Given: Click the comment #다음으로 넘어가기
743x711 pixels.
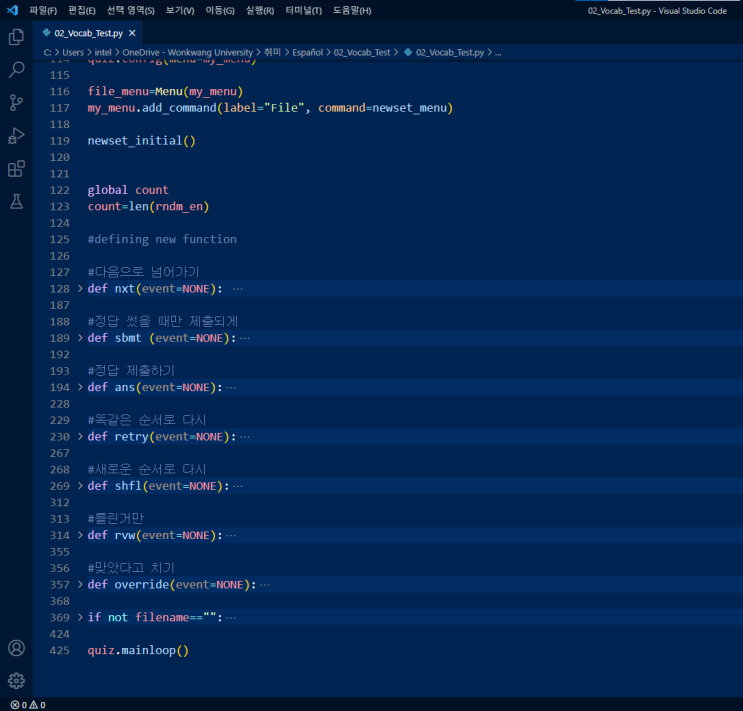Looking at the screenshot, I should 143,272.
